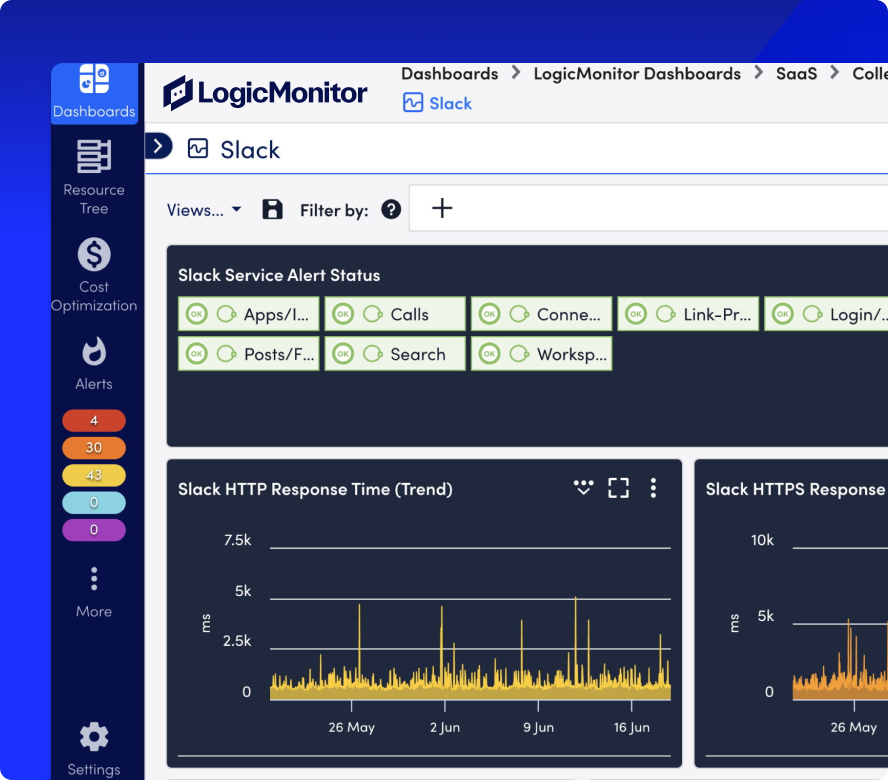Viewport: 888px width, 780px height.
Task: Open the Link-Pr... service status tile
Action: coord(688,314)
